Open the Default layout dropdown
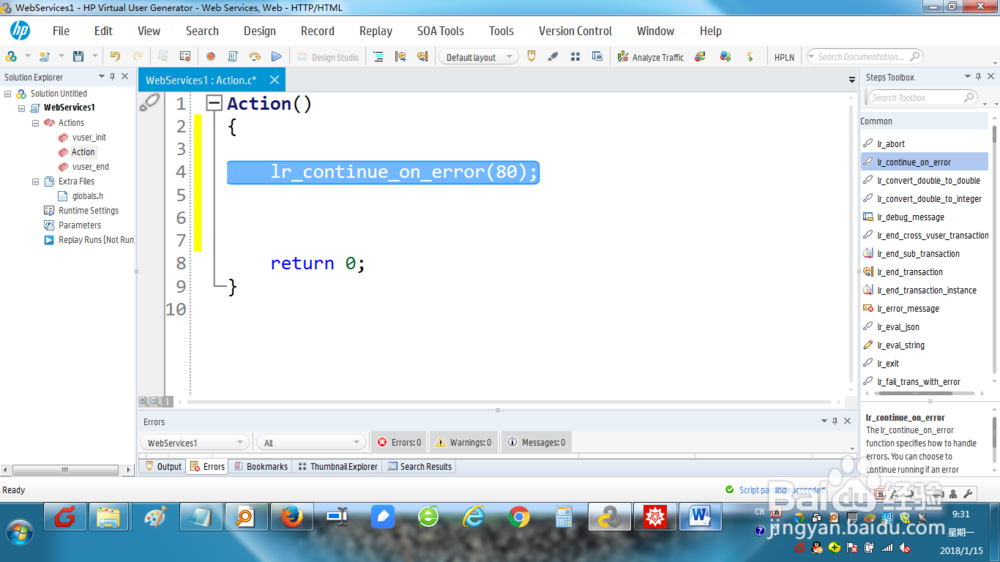The image size is (1000, 562). point(478,57)
